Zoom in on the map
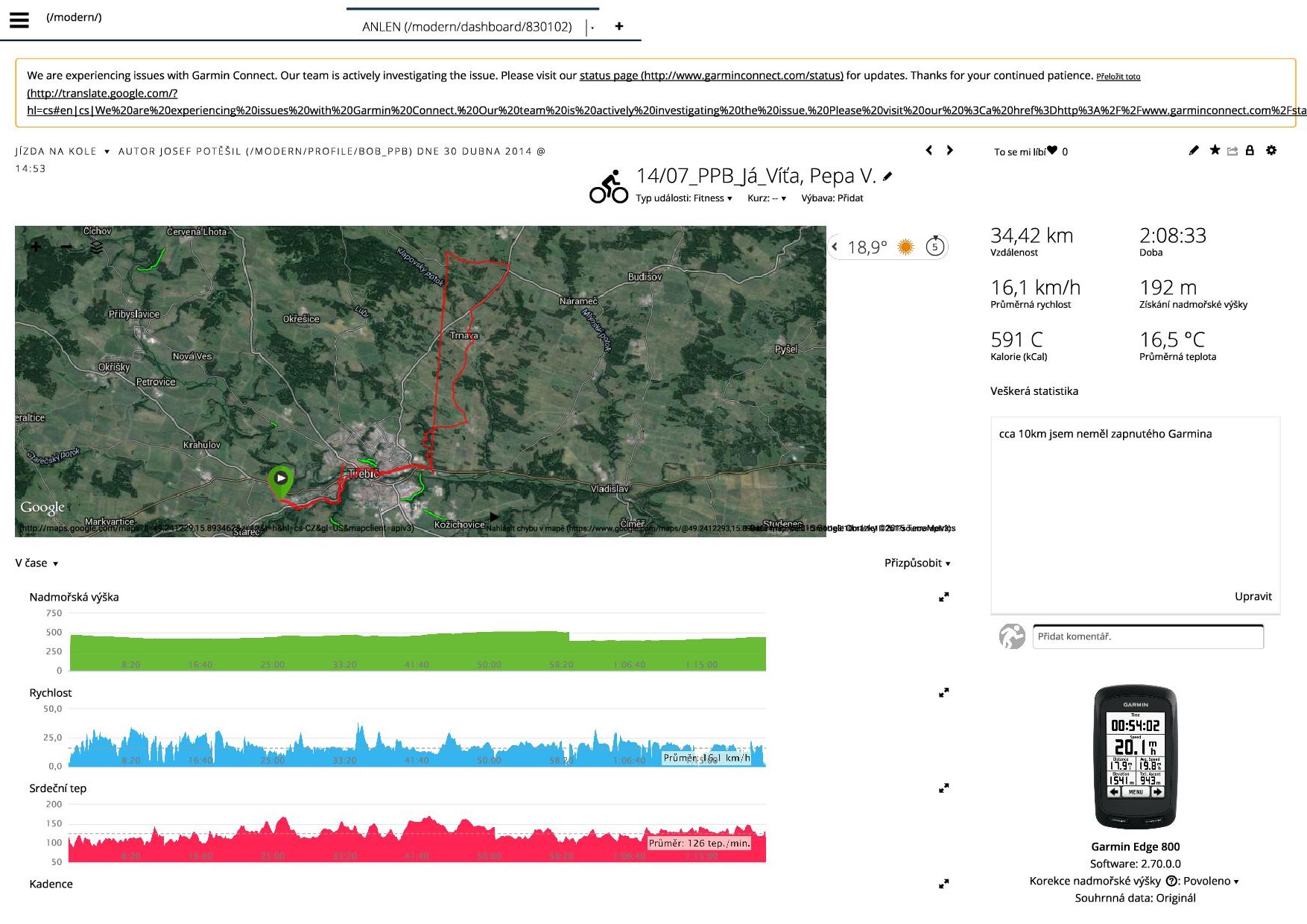1307x924 pixels. point(36,247)
